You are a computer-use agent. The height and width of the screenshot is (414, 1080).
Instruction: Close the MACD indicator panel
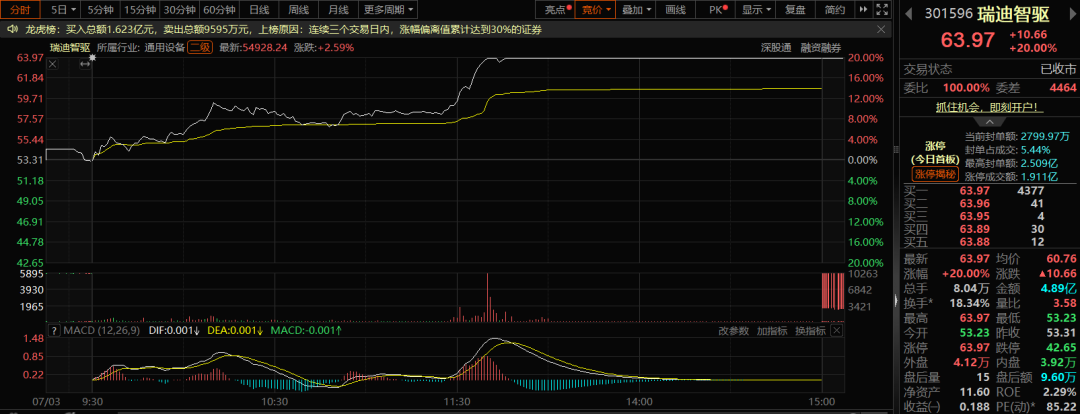[x=836, y=331]
